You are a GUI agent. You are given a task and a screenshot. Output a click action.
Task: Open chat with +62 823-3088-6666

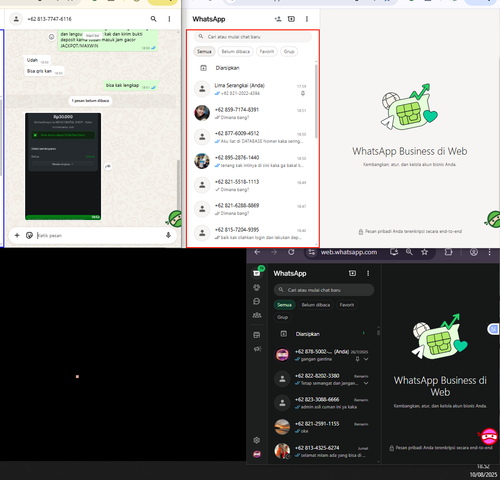coord(323,403)
